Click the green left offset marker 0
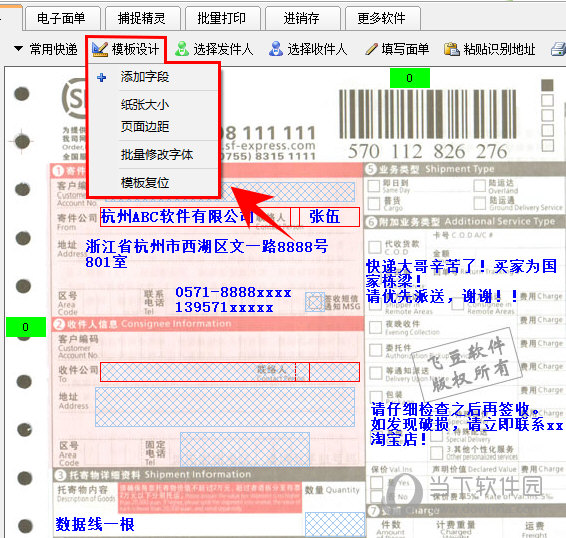Viewport: 566px width, 538px height. point(26,327)
